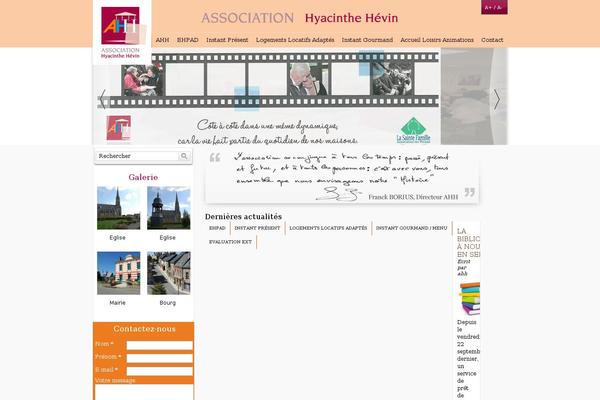Go to next slide with right arrow
Viewport: 600px width, 400px height.
(497, 100)
